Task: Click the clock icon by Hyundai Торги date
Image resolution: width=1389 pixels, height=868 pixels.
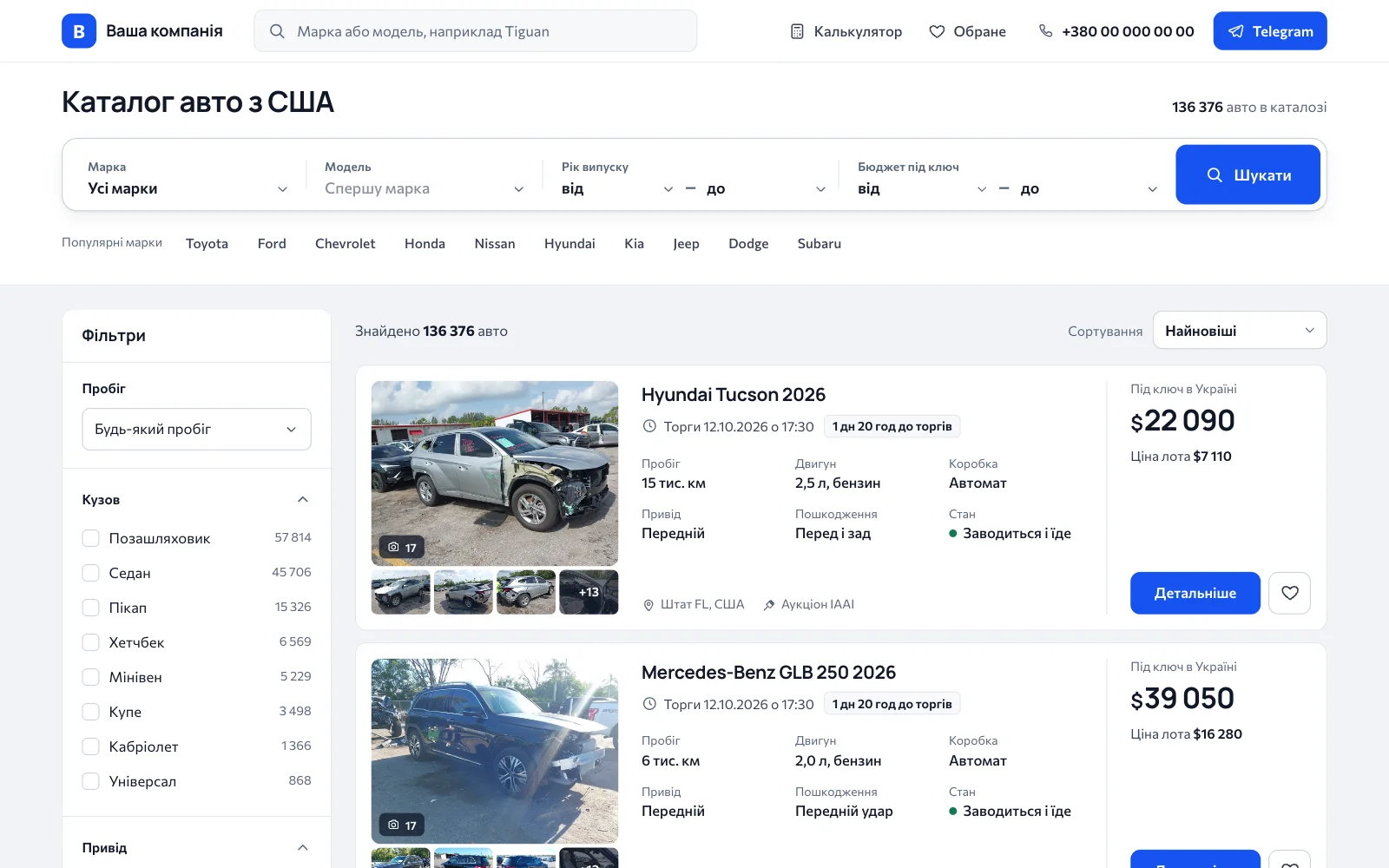Action: pos(649,426)
